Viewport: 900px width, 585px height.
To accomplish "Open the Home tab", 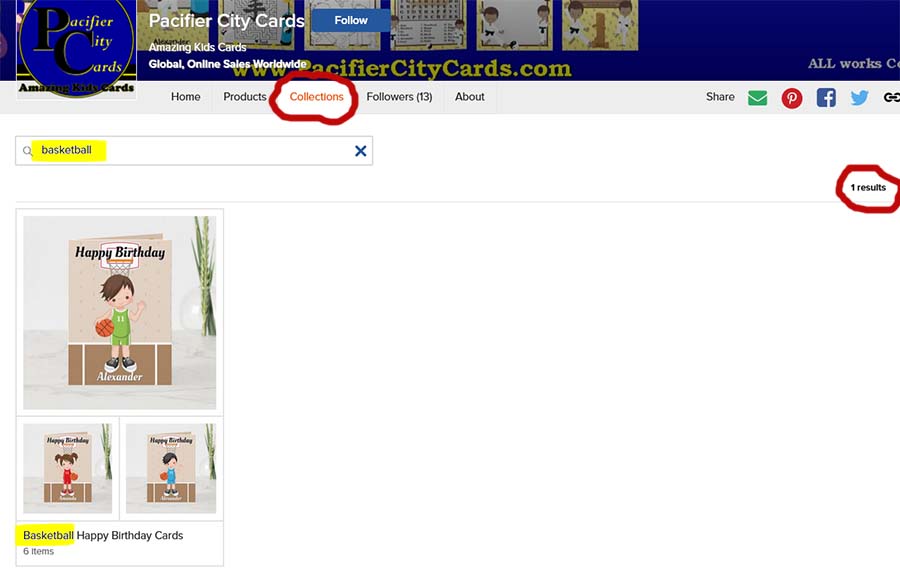I will 185,96.
